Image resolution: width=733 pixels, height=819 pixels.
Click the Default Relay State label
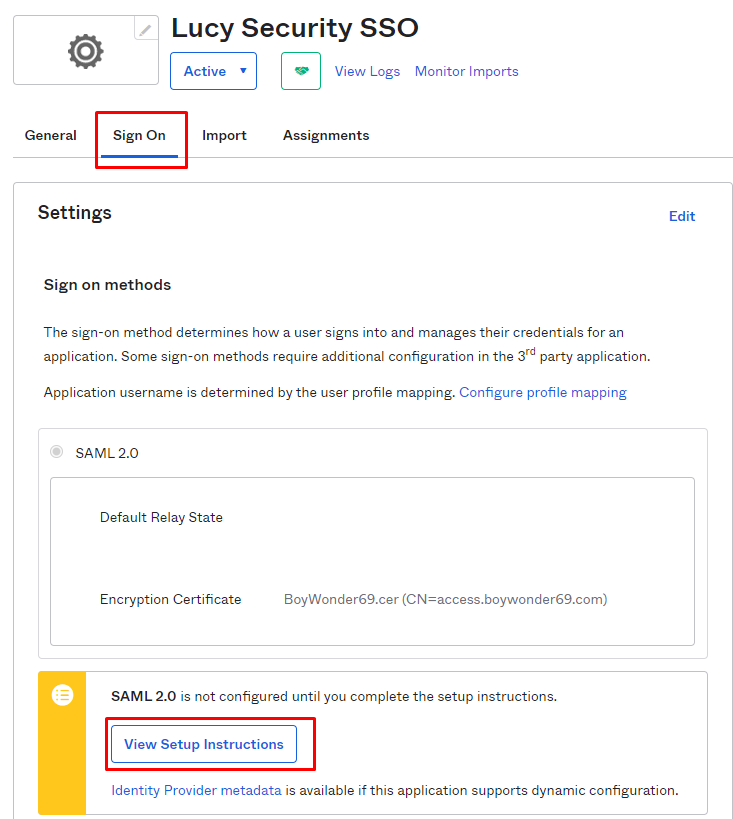[x=161, y=517]
